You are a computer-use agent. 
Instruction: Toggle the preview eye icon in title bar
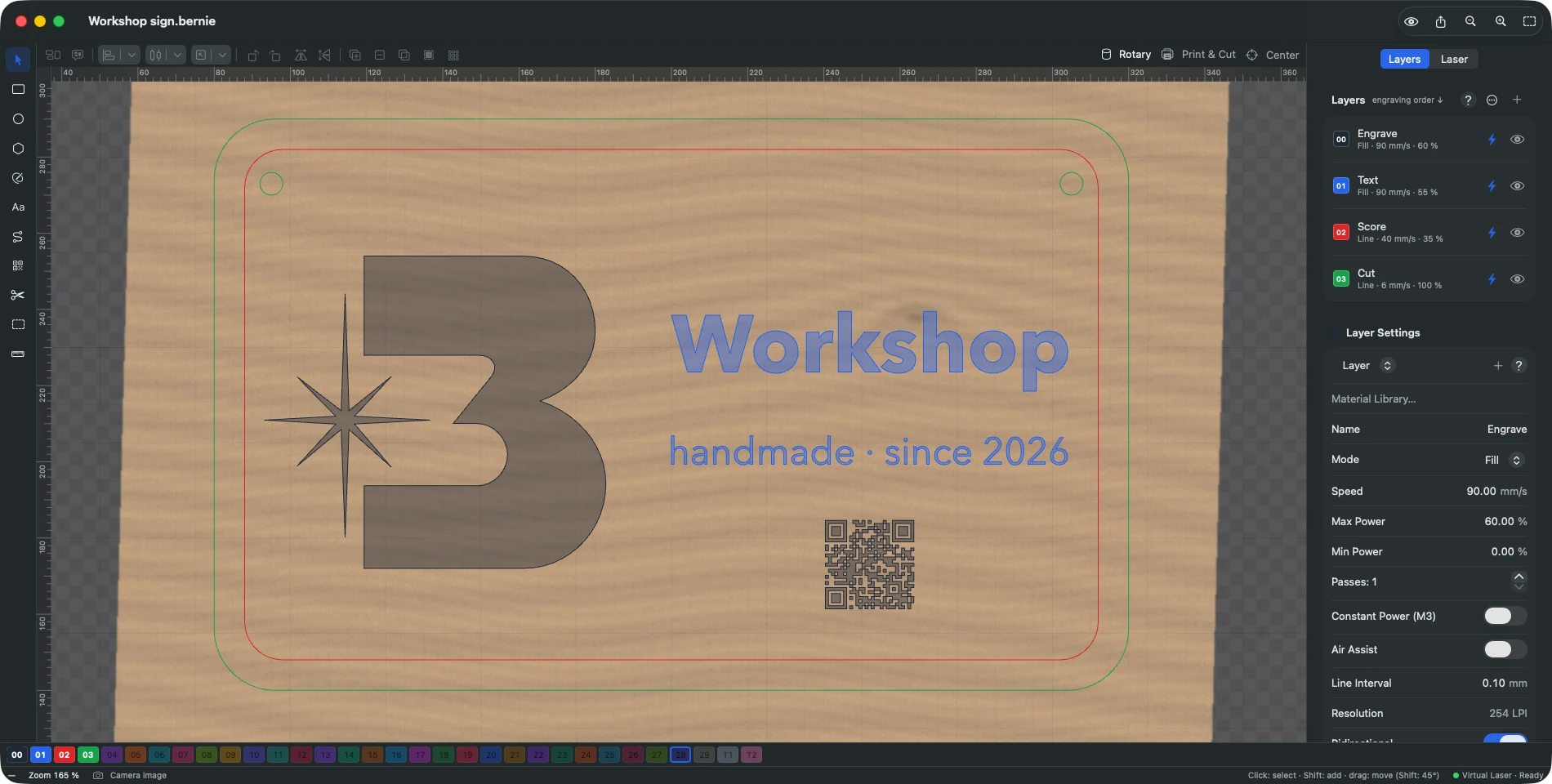1411,21
